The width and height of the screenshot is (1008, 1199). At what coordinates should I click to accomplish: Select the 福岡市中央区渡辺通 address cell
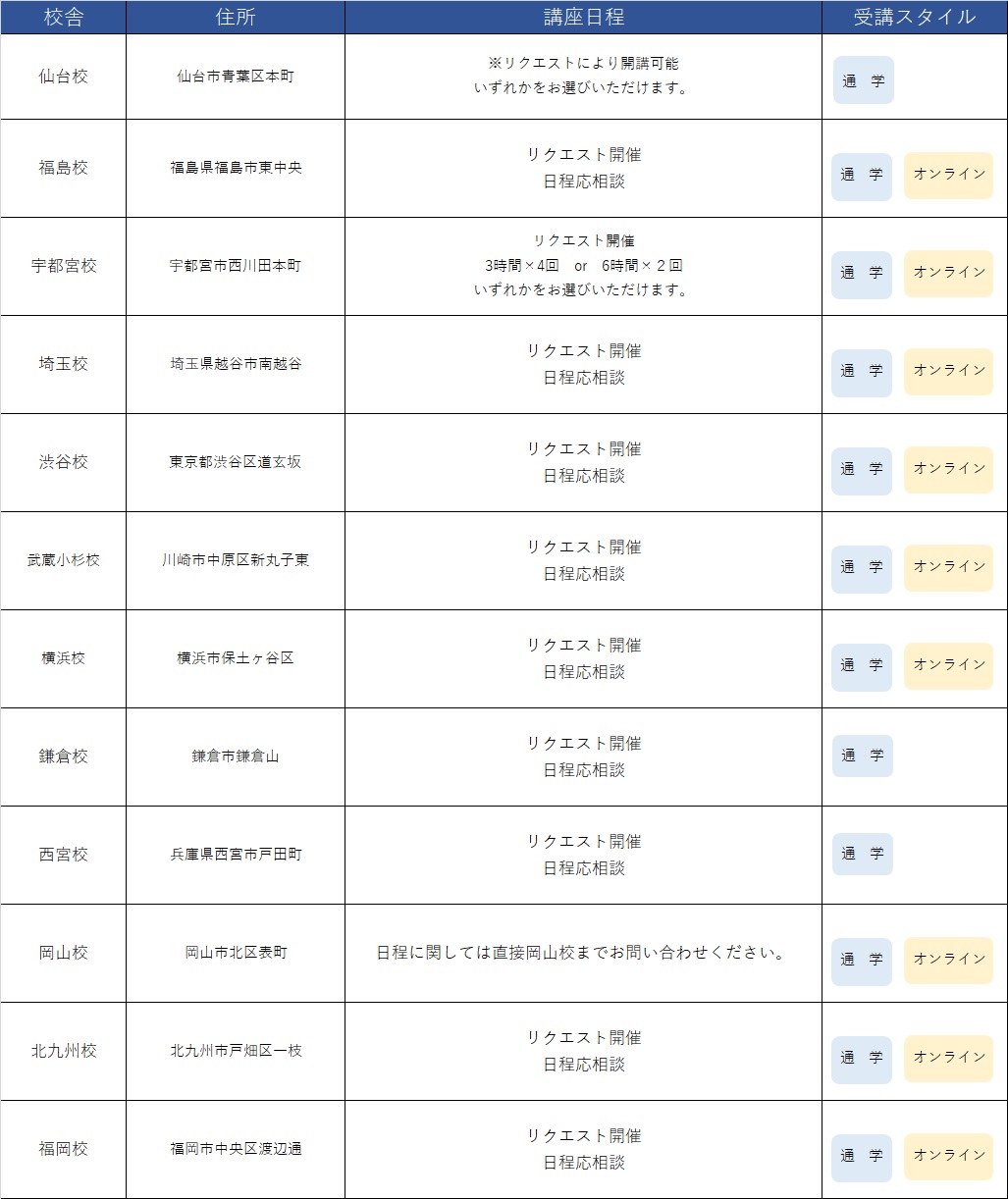coord(236,1149)
